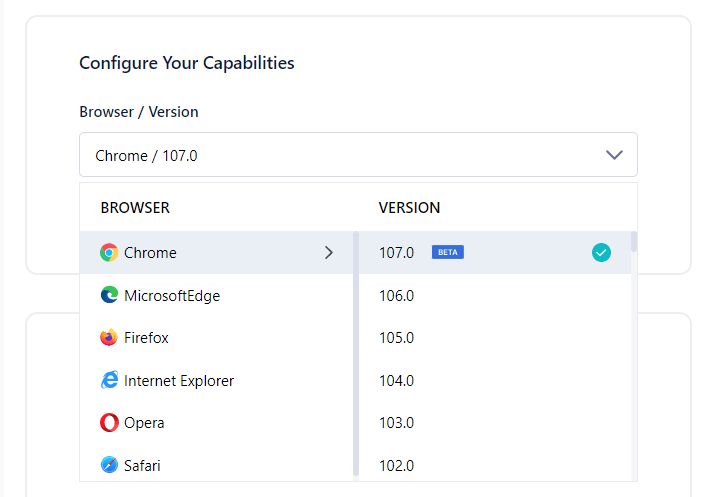Click the Chrome browser logo icon
Viewport: 708px width, 497px height.
point(109,253)
